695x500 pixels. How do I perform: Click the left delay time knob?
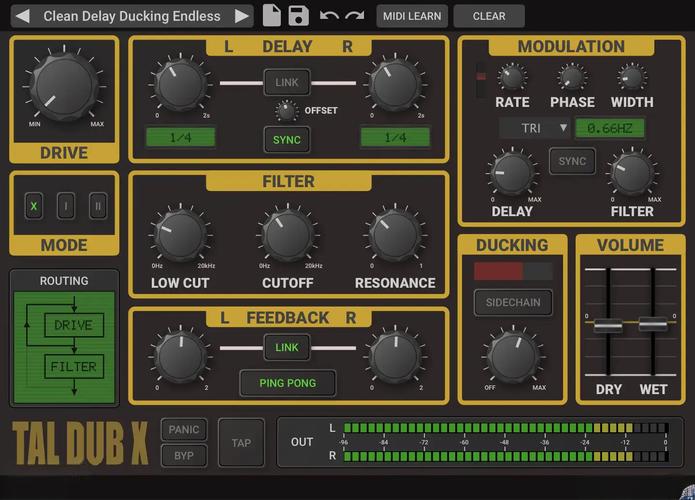tap(180, 86)
